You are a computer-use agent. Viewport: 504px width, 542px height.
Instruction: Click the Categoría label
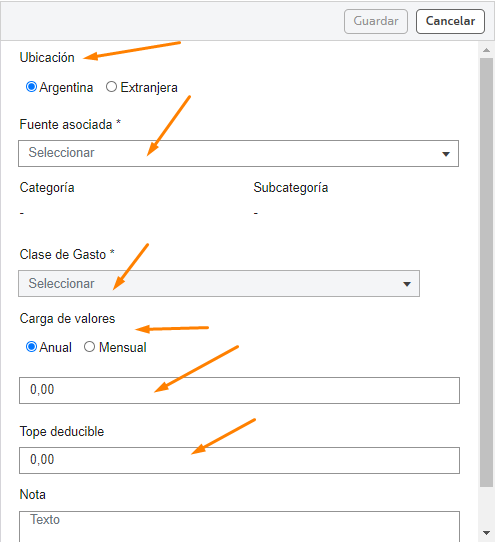point(47,188)
